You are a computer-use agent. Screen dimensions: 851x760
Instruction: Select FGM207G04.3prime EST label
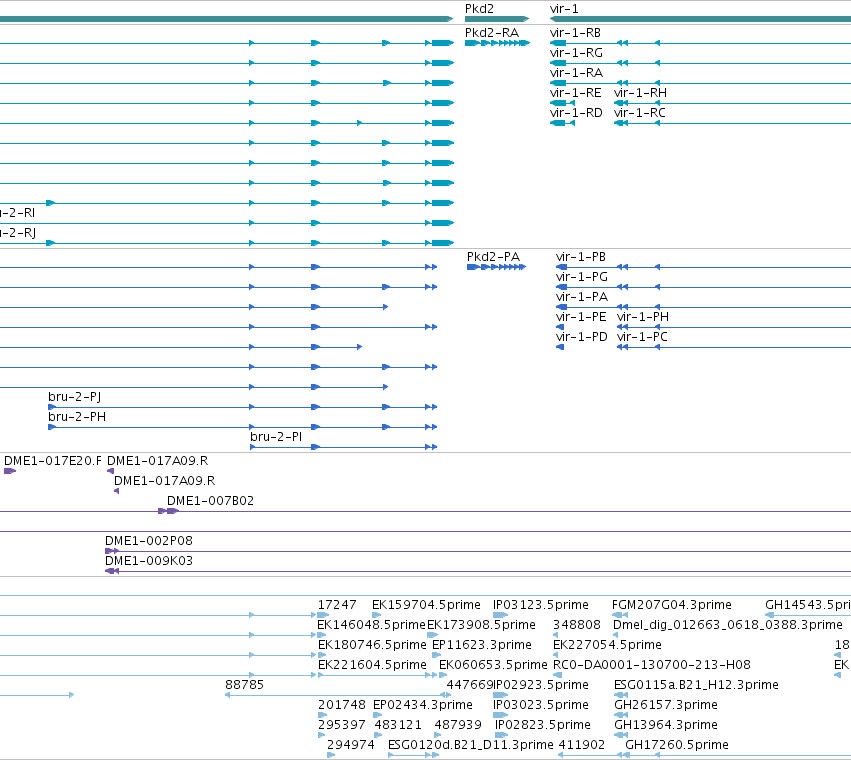672,605
